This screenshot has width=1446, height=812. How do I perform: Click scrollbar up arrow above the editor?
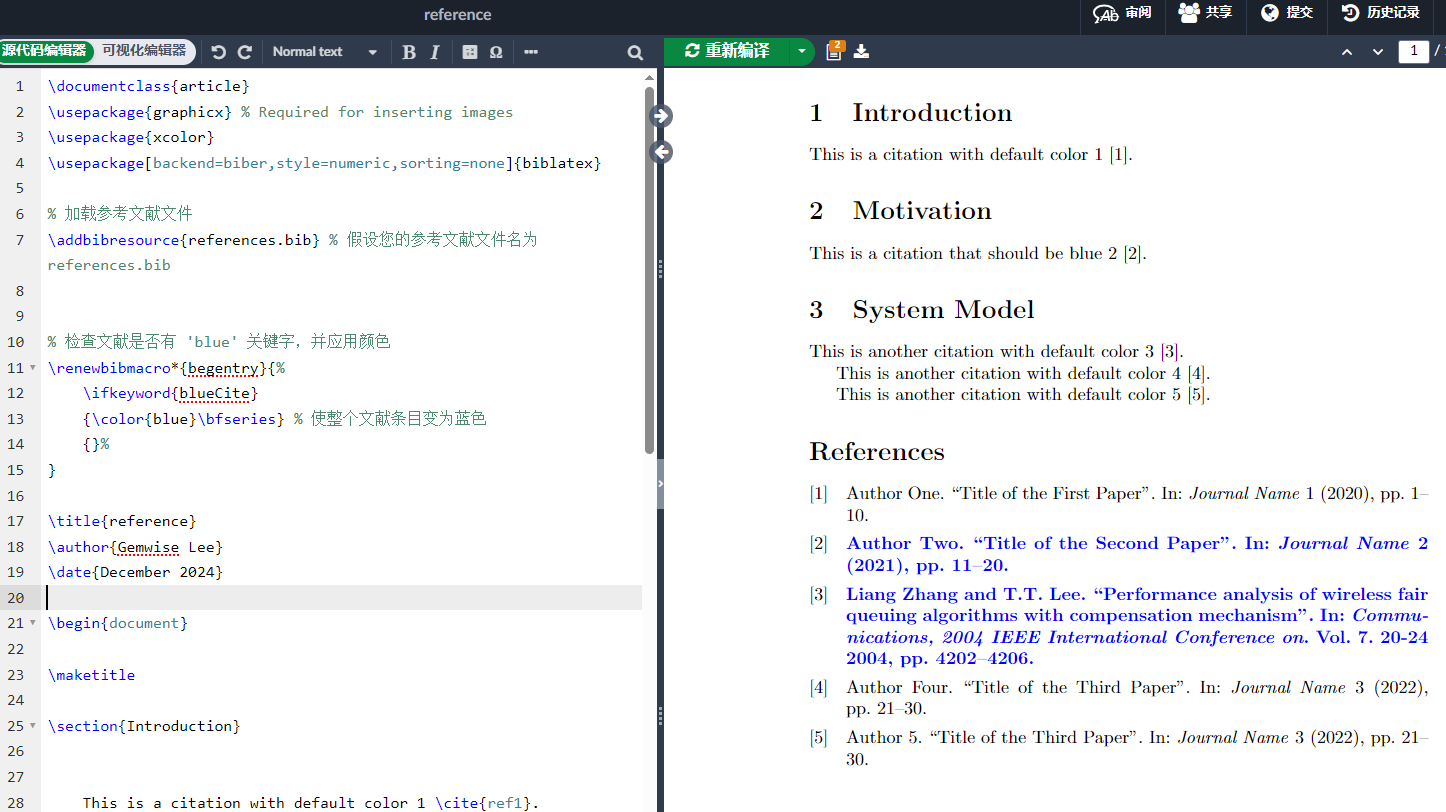[650, 76]
